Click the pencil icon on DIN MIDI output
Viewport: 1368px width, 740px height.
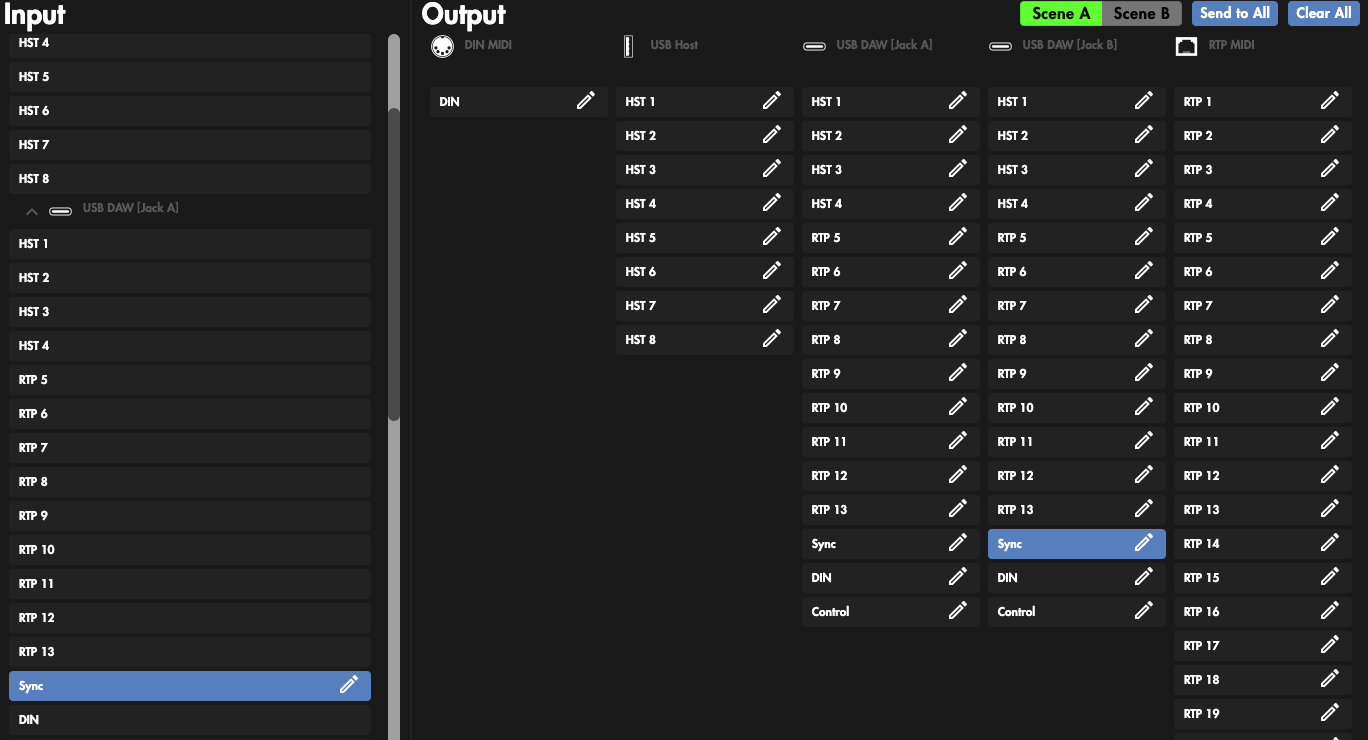click(x=586, y=101)
